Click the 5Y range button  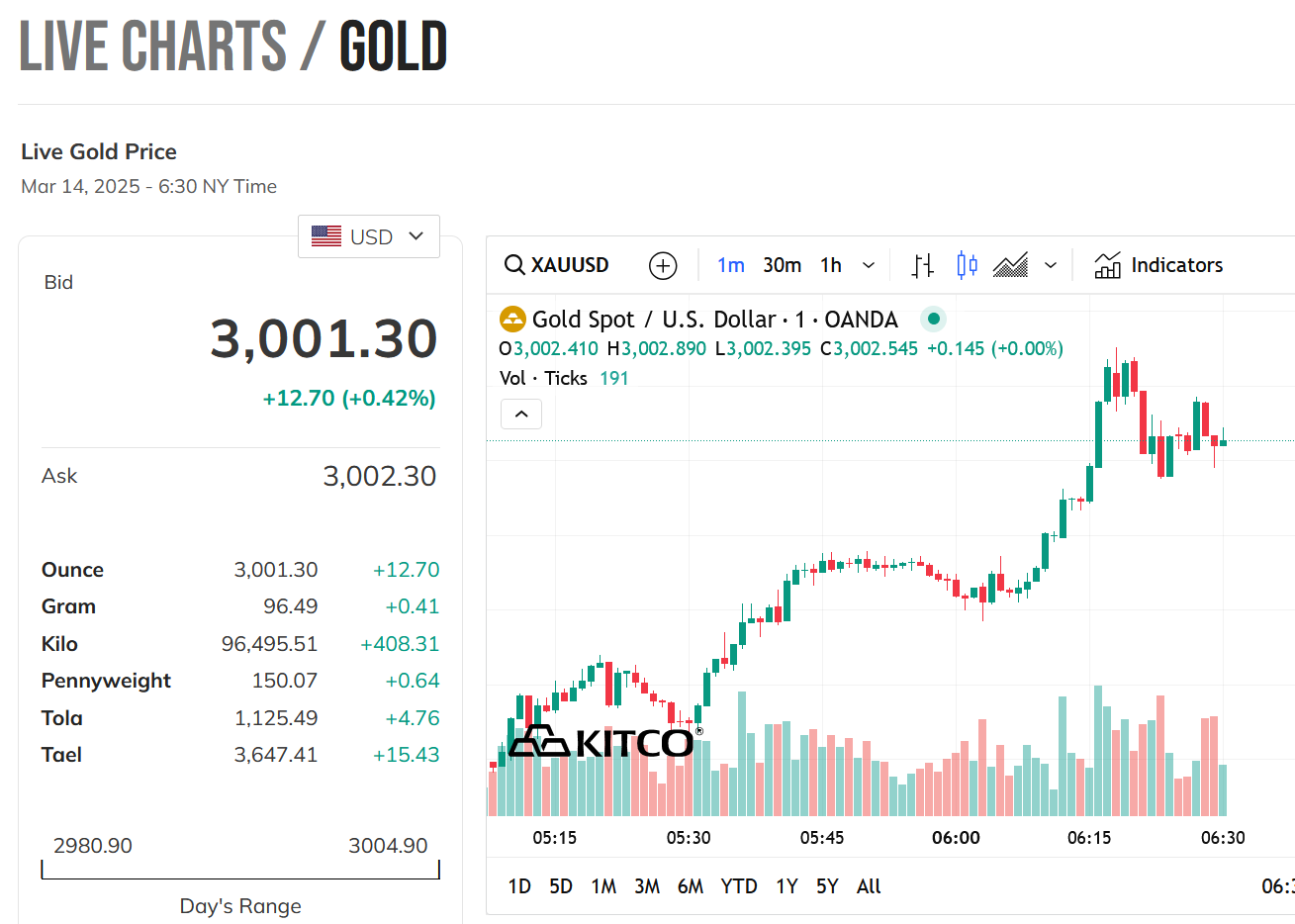click(x=827, y=886)
